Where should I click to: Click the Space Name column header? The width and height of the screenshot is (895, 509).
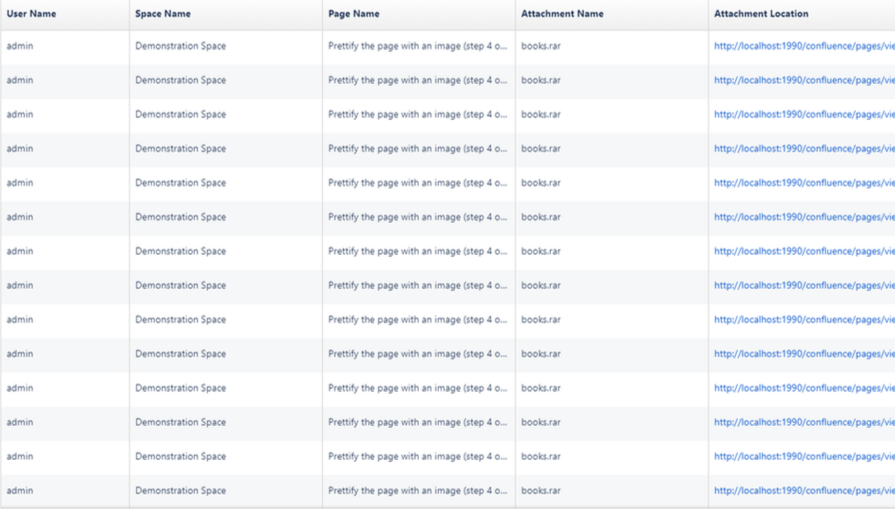pos(163,14)
